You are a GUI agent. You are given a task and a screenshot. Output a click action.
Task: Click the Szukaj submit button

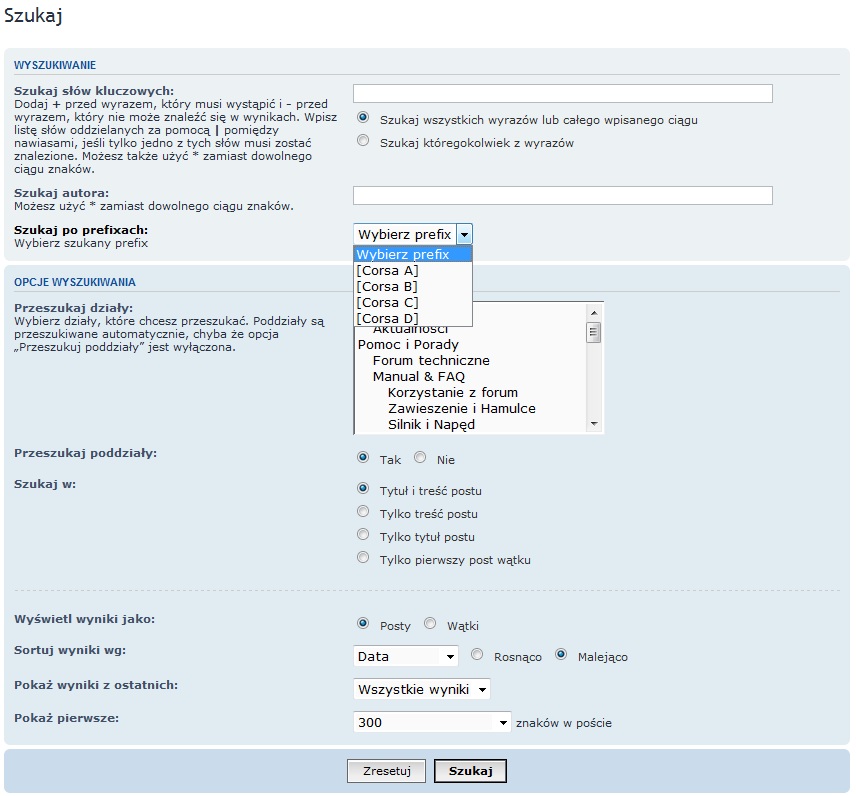[470, 771]
